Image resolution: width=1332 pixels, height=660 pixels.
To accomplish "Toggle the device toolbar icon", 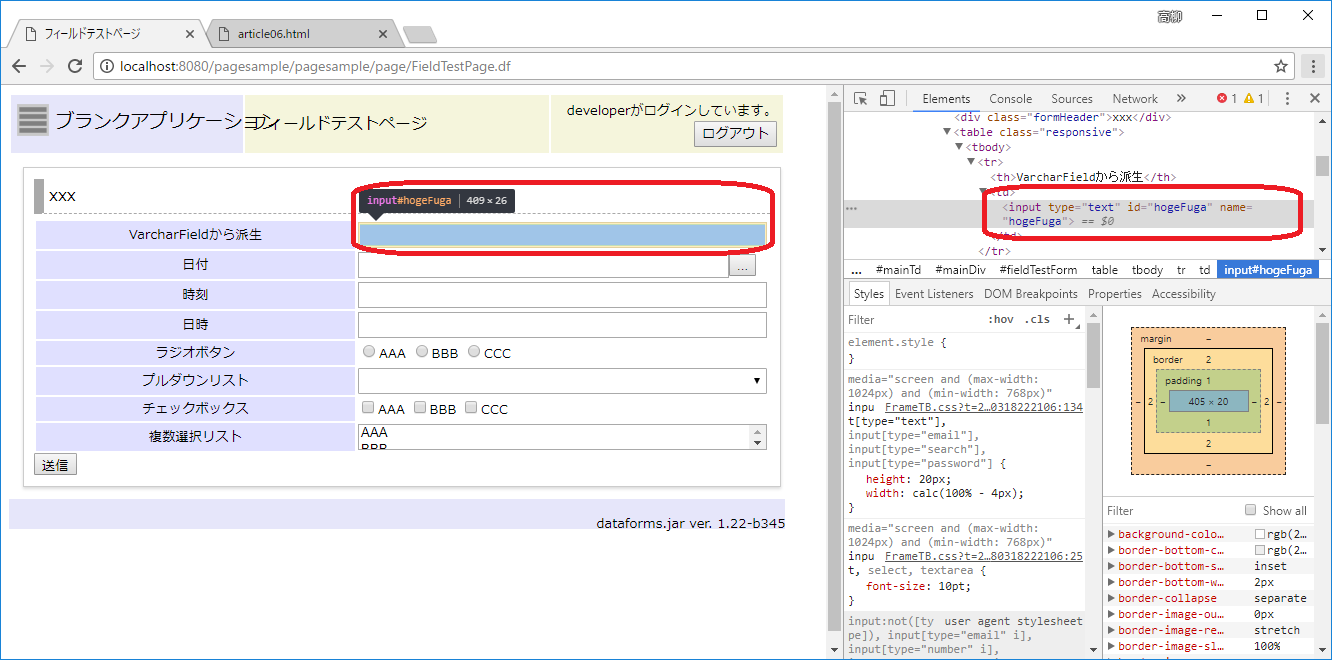I will point(887,98).
